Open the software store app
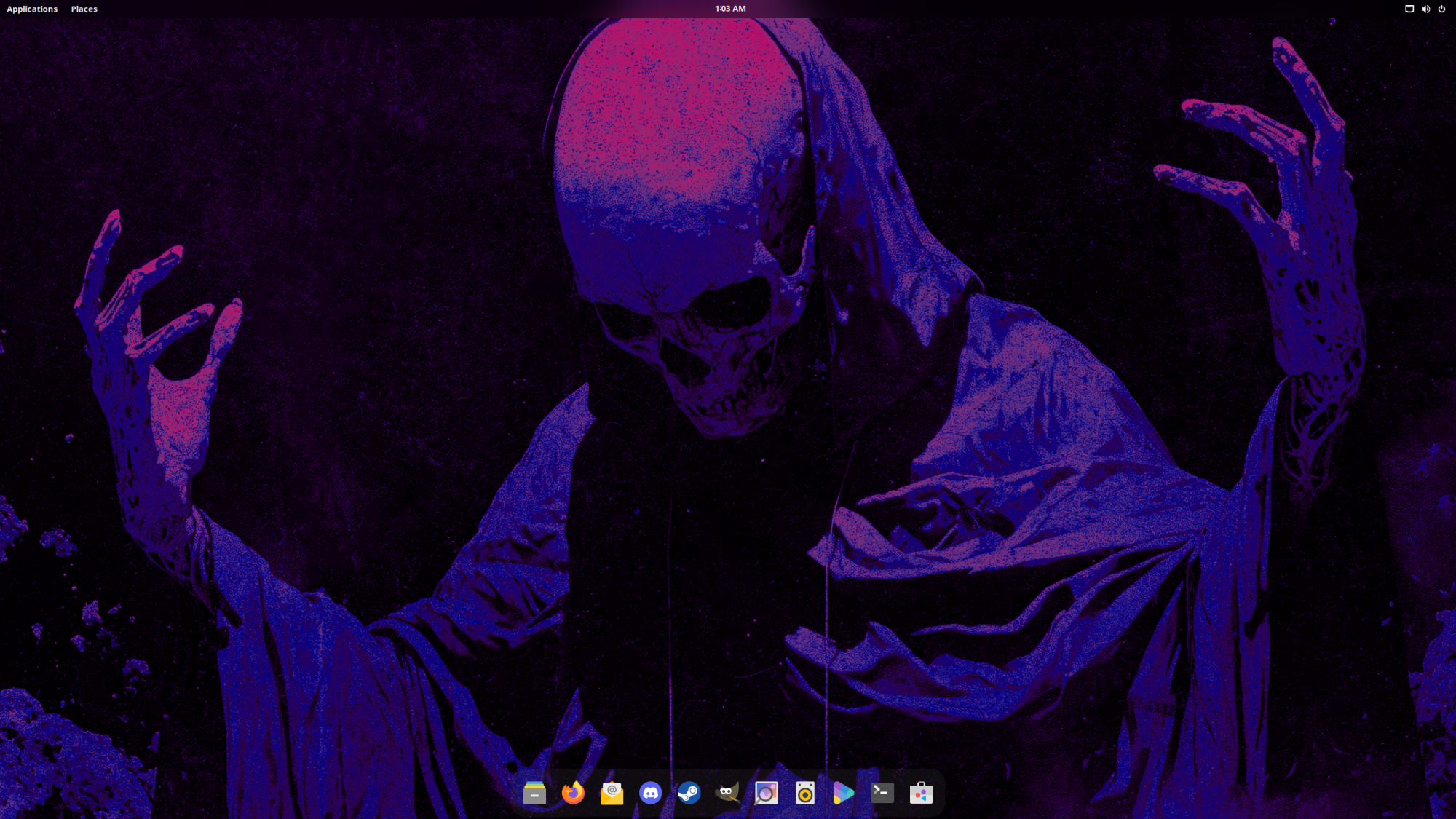The width and height of the screenshot is (1456, 819). (921, 793)
